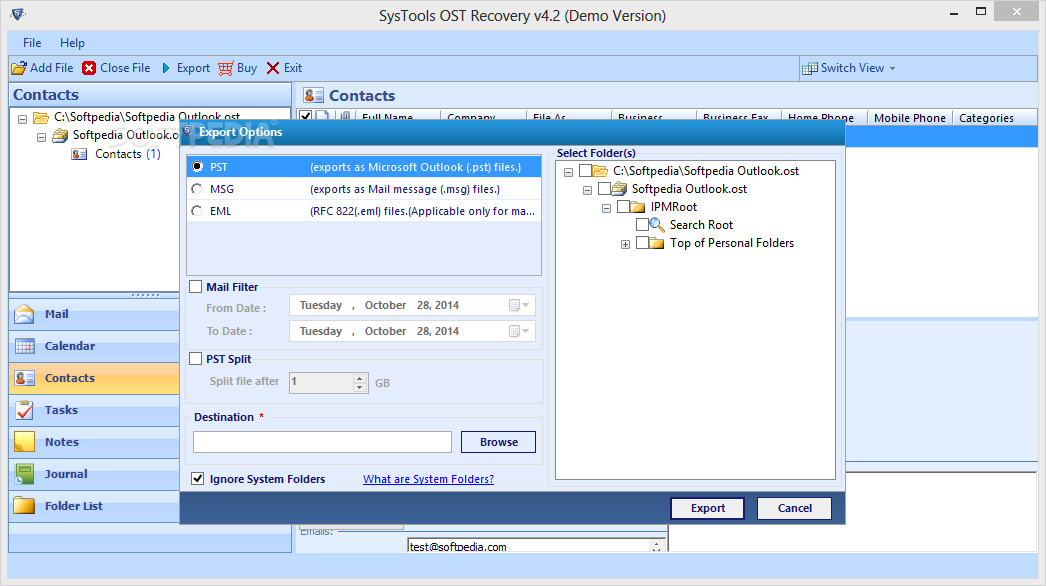Image resolution: width=1046 pixels, height=586 pixels.
Task: Open the What are System Folders link
Action: 428,479
